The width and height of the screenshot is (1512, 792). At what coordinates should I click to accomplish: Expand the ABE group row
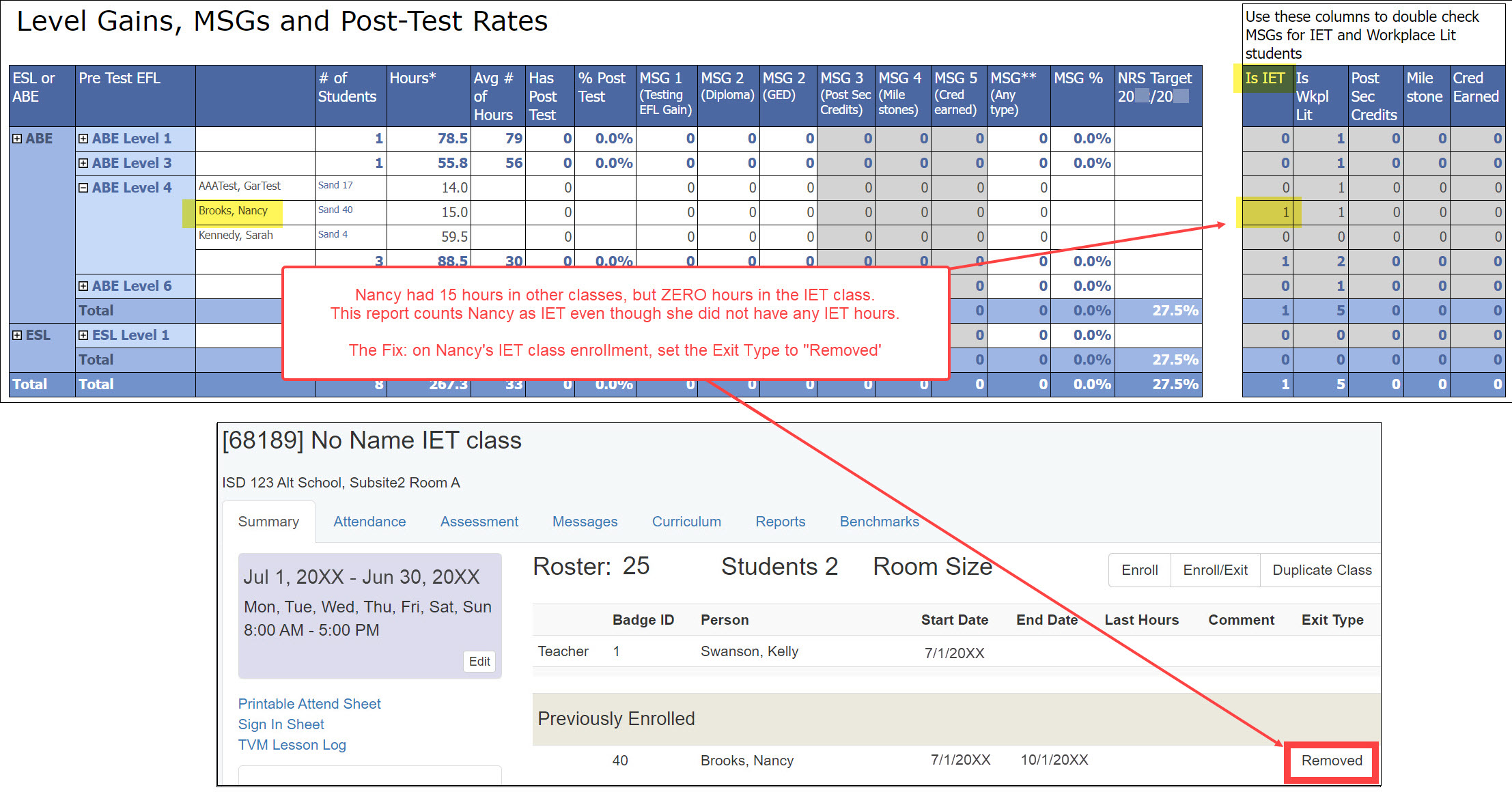point(17,139)
